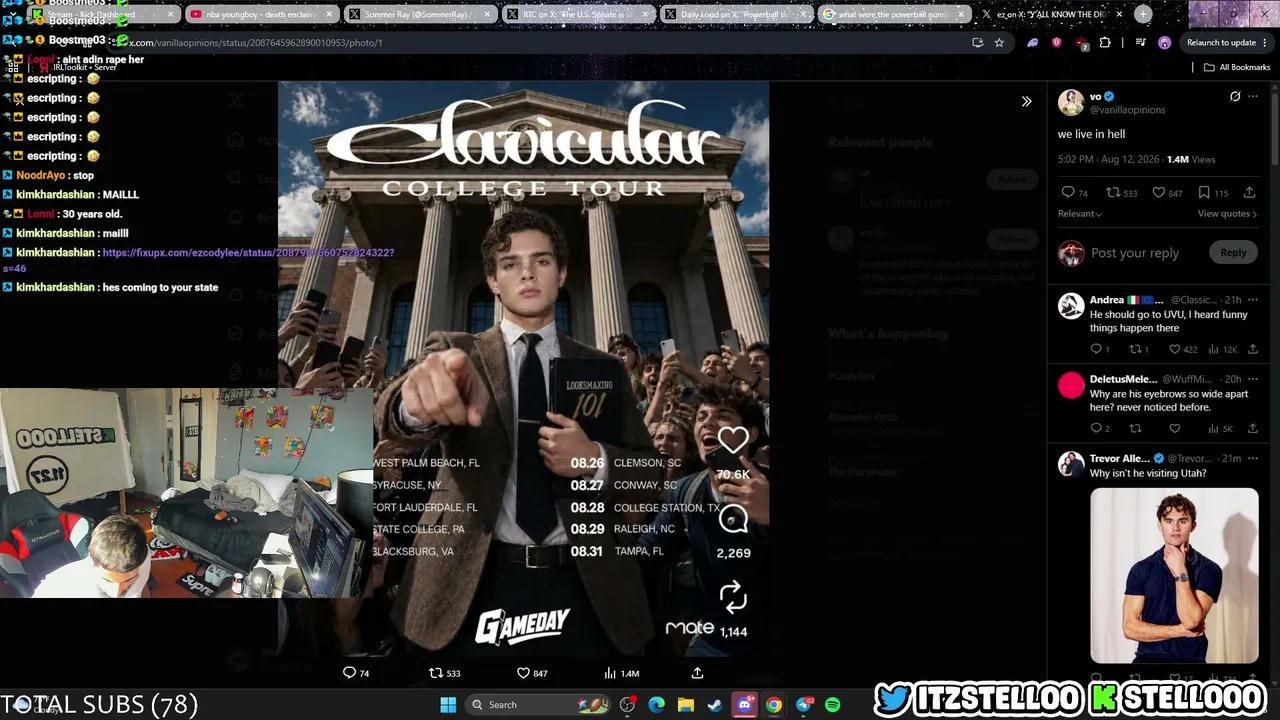Reply to vo's post via the sidebar comment icon
Viewport: 1280px width, 720px height.
click(1068, 192)
